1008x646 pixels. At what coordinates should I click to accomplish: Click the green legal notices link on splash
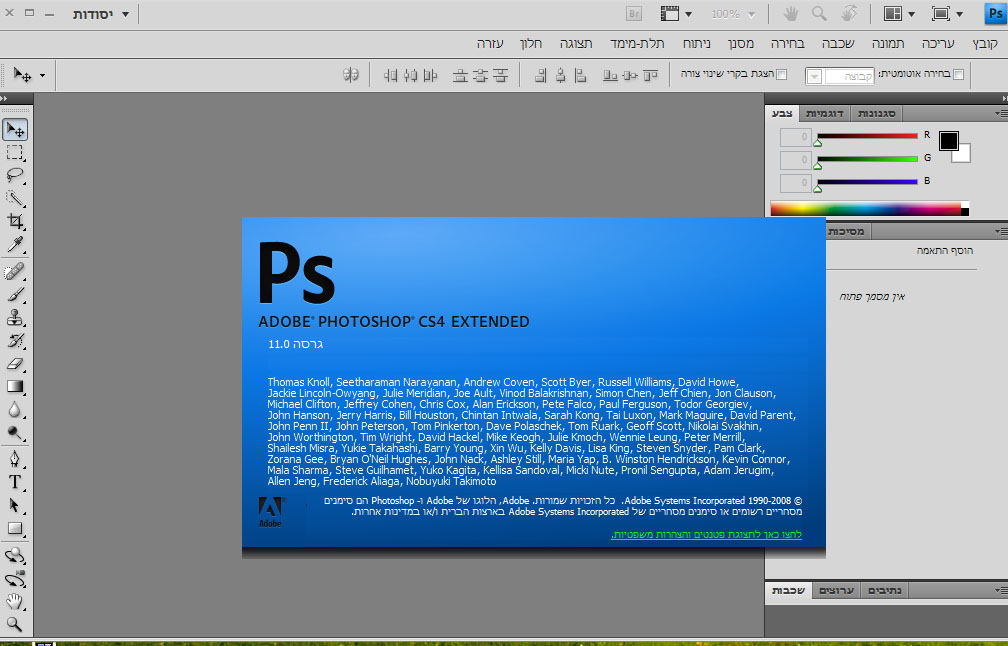tap(706, 535)
